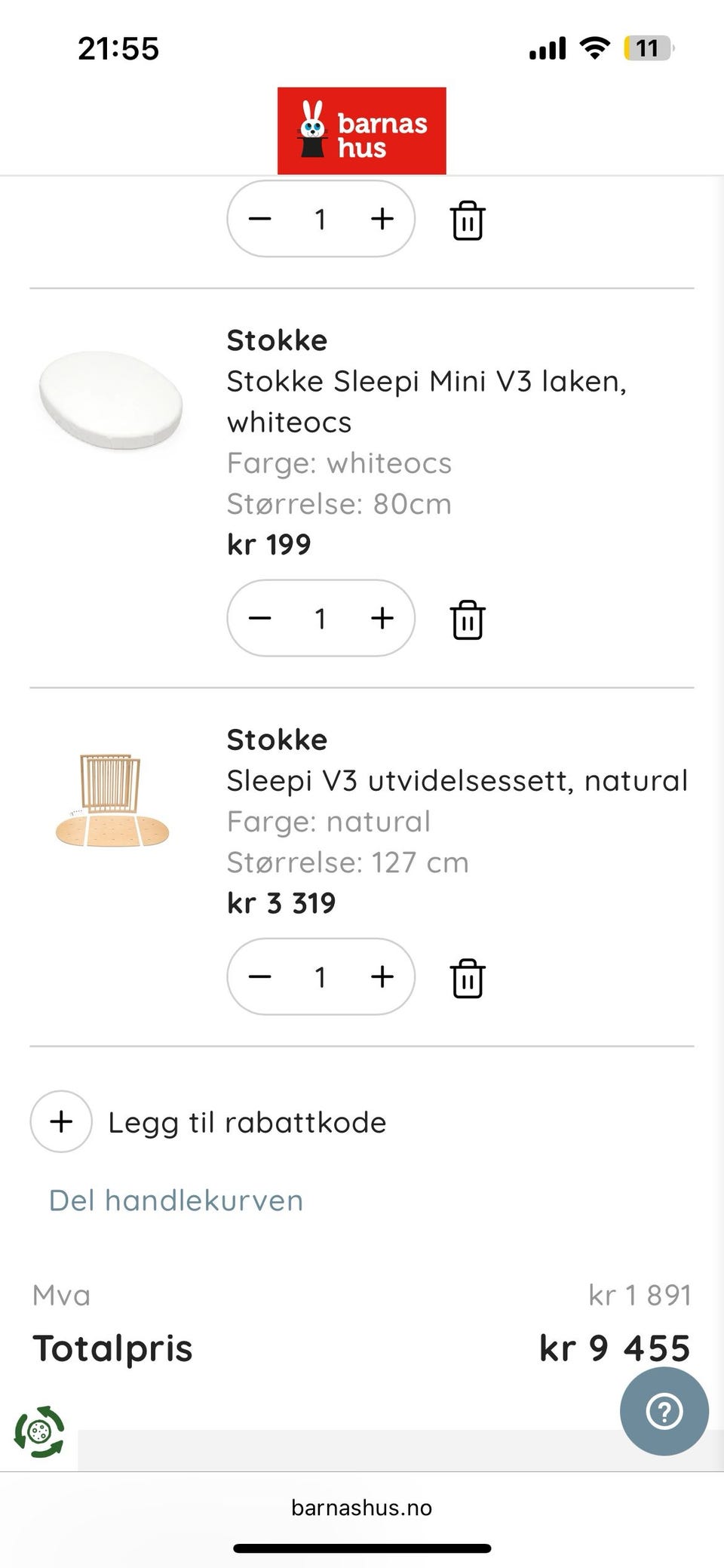Click the Del handlekurven link
Viewport: 724px width, 1568px height.
(176, 1200)
